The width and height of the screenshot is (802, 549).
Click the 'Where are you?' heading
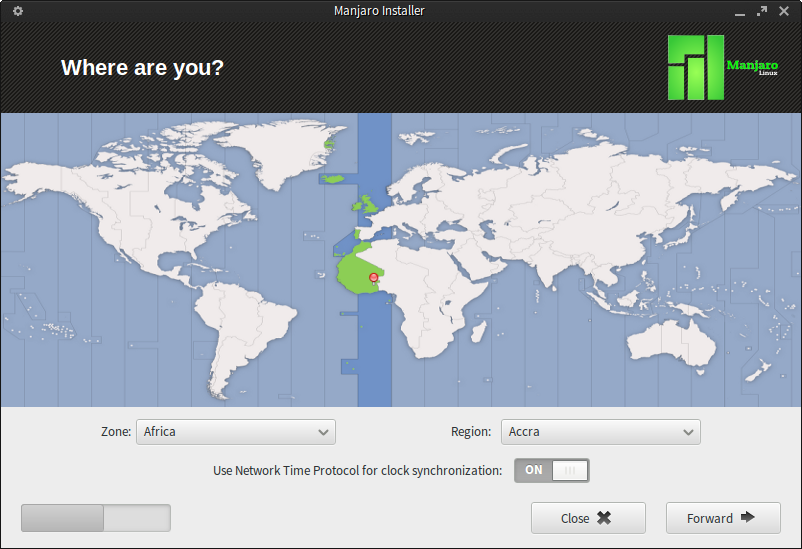pyautogui.click(x=142, y=68)
